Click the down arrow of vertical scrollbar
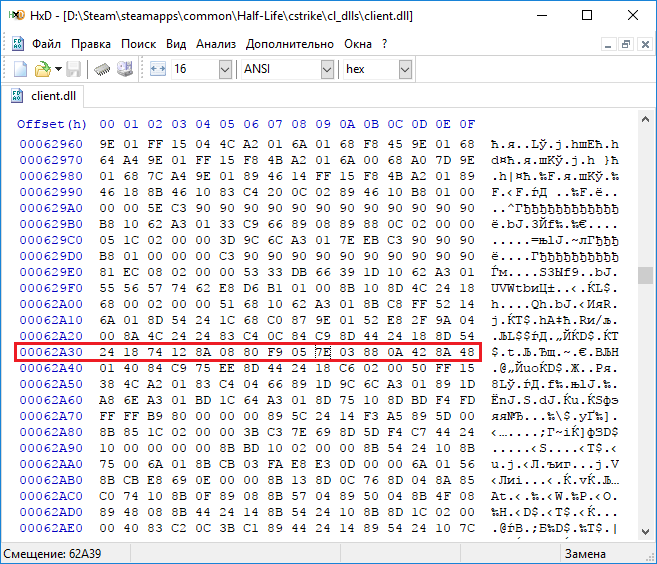 (x=645, y=531)
